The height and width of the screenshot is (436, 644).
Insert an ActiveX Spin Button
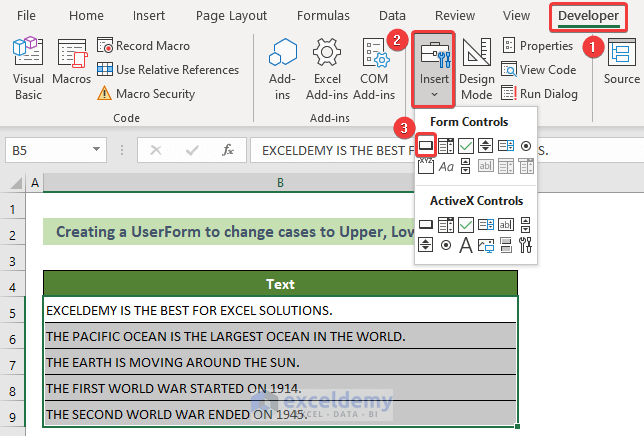pyautogui.click(x=426, y=245)
